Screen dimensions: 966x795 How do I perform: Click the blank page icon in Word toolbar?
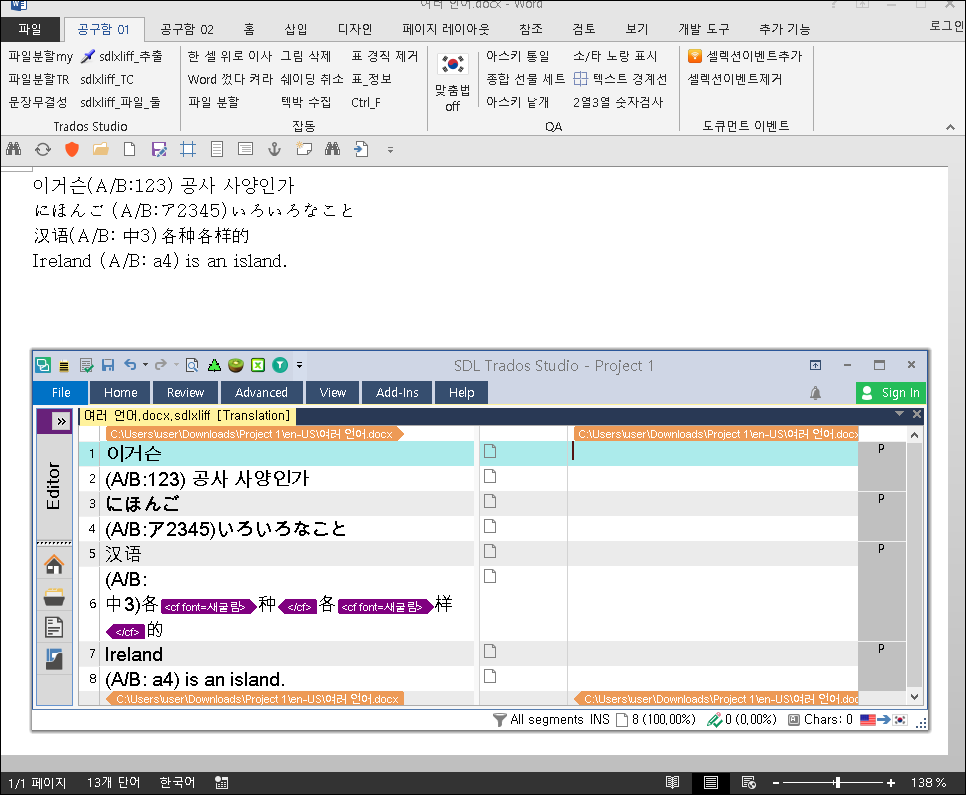[129, 149]
